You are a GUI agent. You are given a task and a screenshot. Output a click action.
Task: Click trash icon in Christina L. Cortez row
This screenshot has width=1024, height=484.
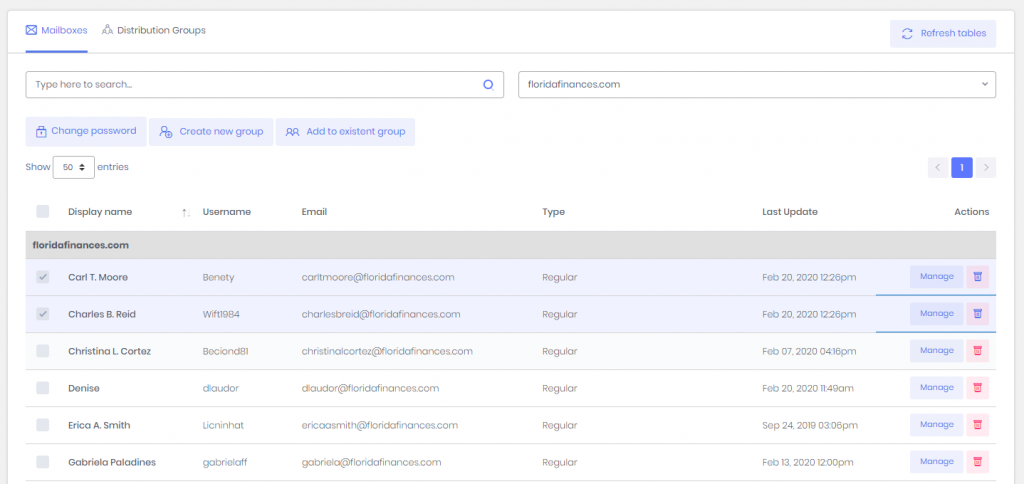978,351
